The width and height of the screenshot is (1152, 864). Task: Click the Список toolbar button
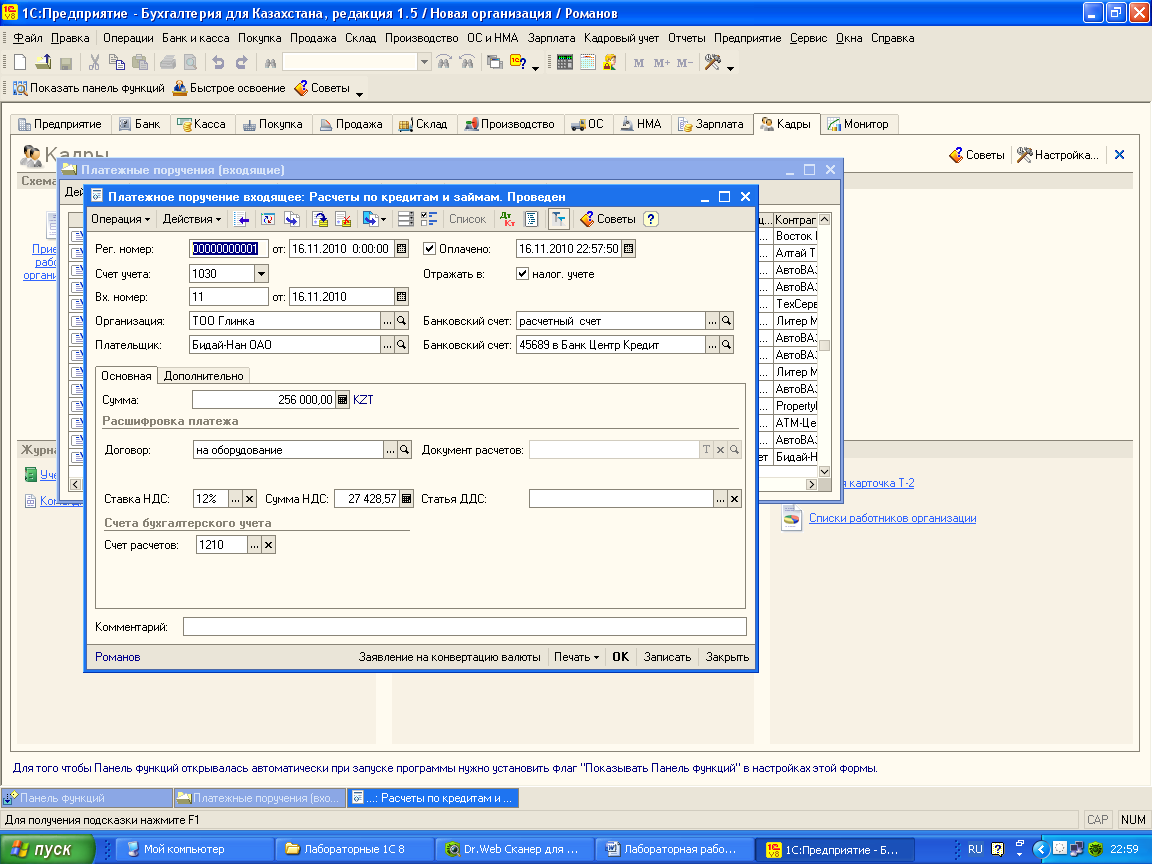click(x=467, y=219)
